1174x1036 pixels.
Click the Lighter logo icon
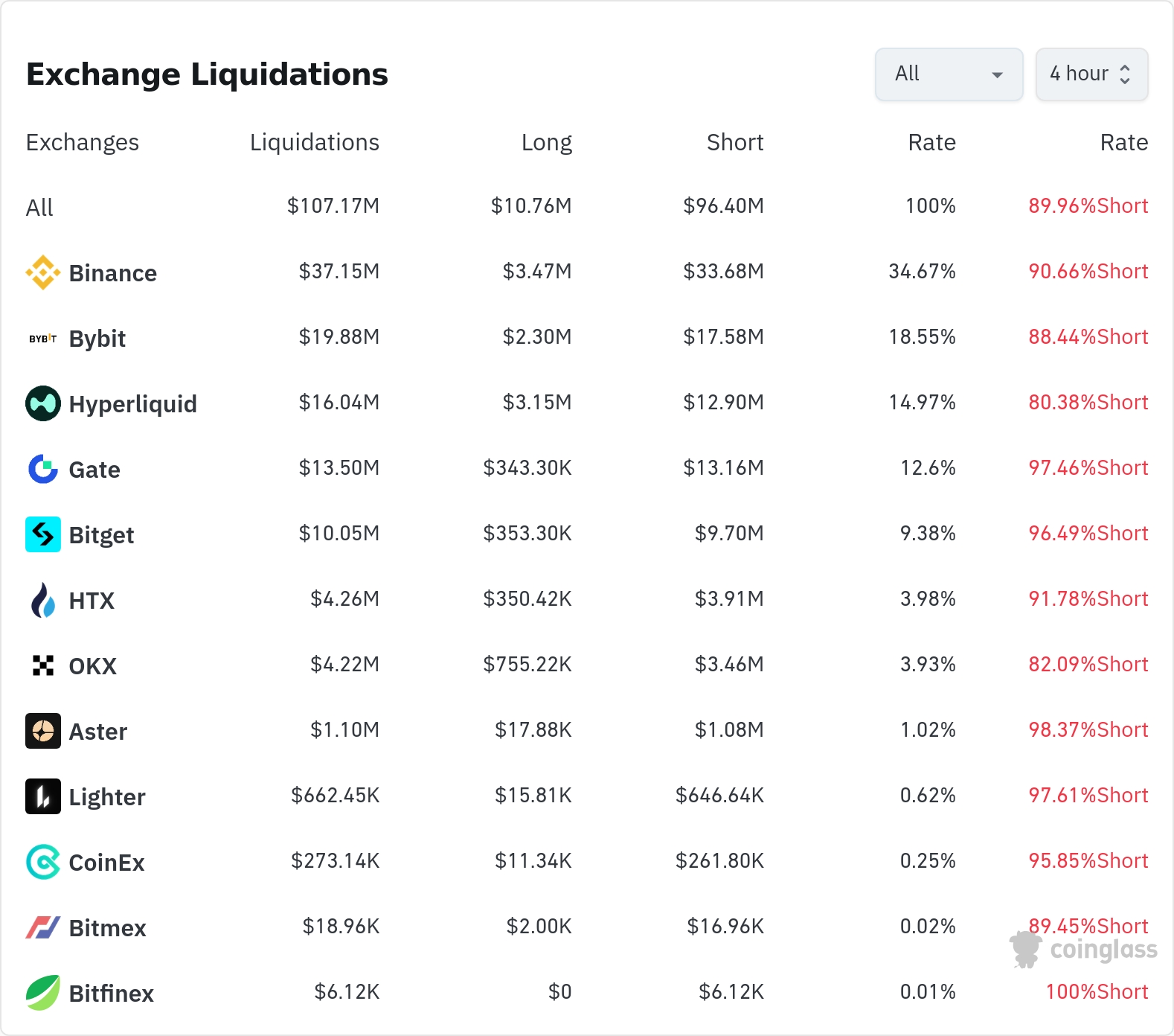43,796
